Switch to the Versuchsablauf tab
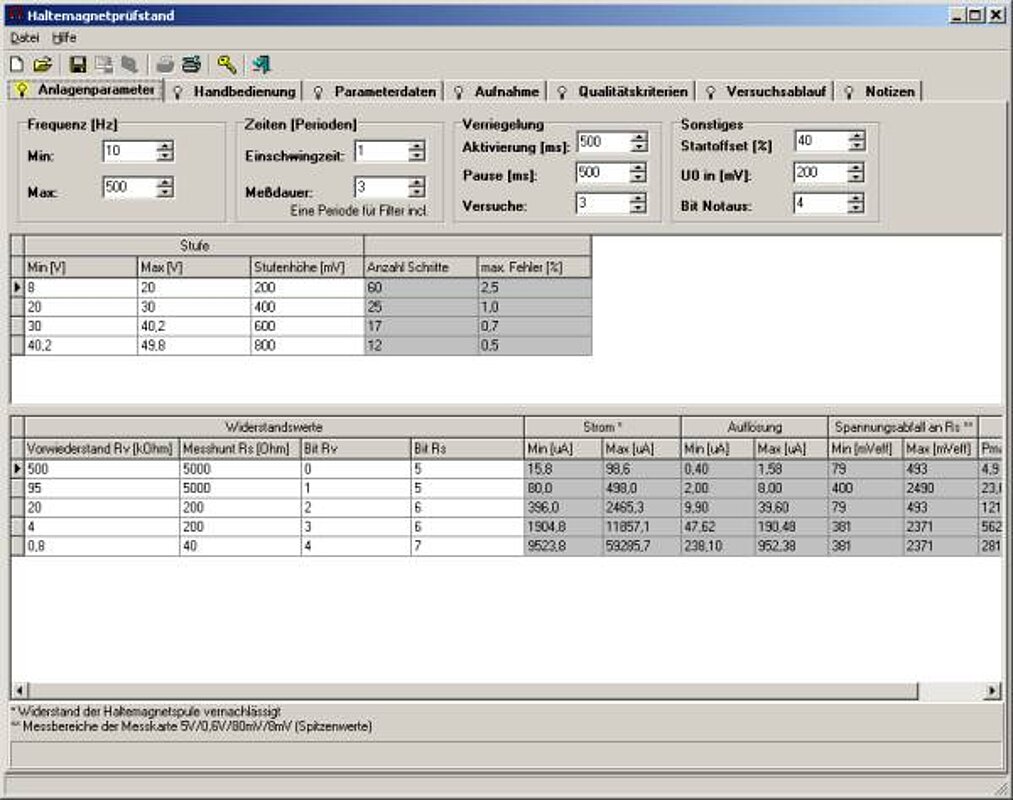The height and width of the screenshot is (800, 1013). coord(766,92)
